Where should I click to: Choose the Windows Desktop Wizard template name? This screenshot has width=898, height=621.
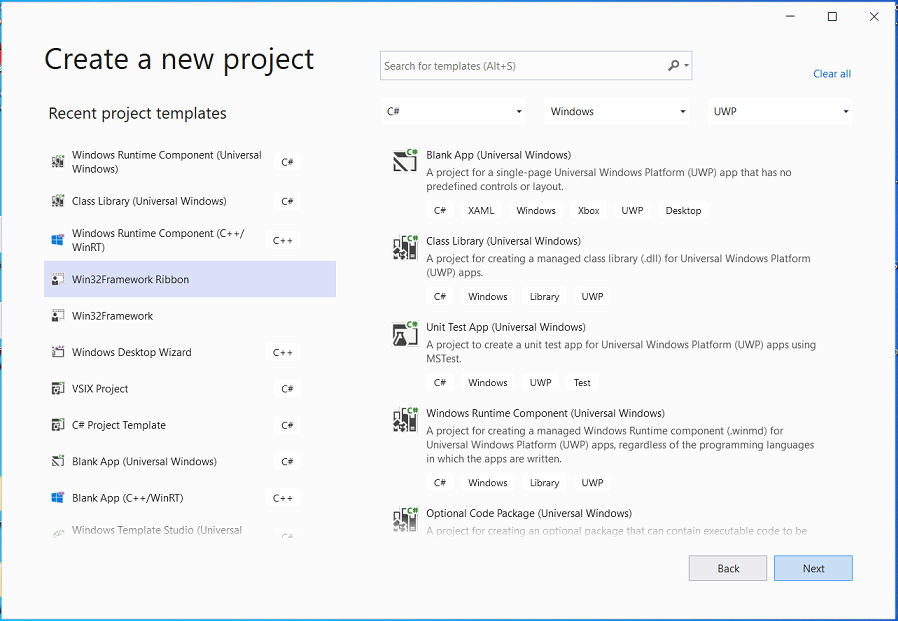click(x=132, y=352)
